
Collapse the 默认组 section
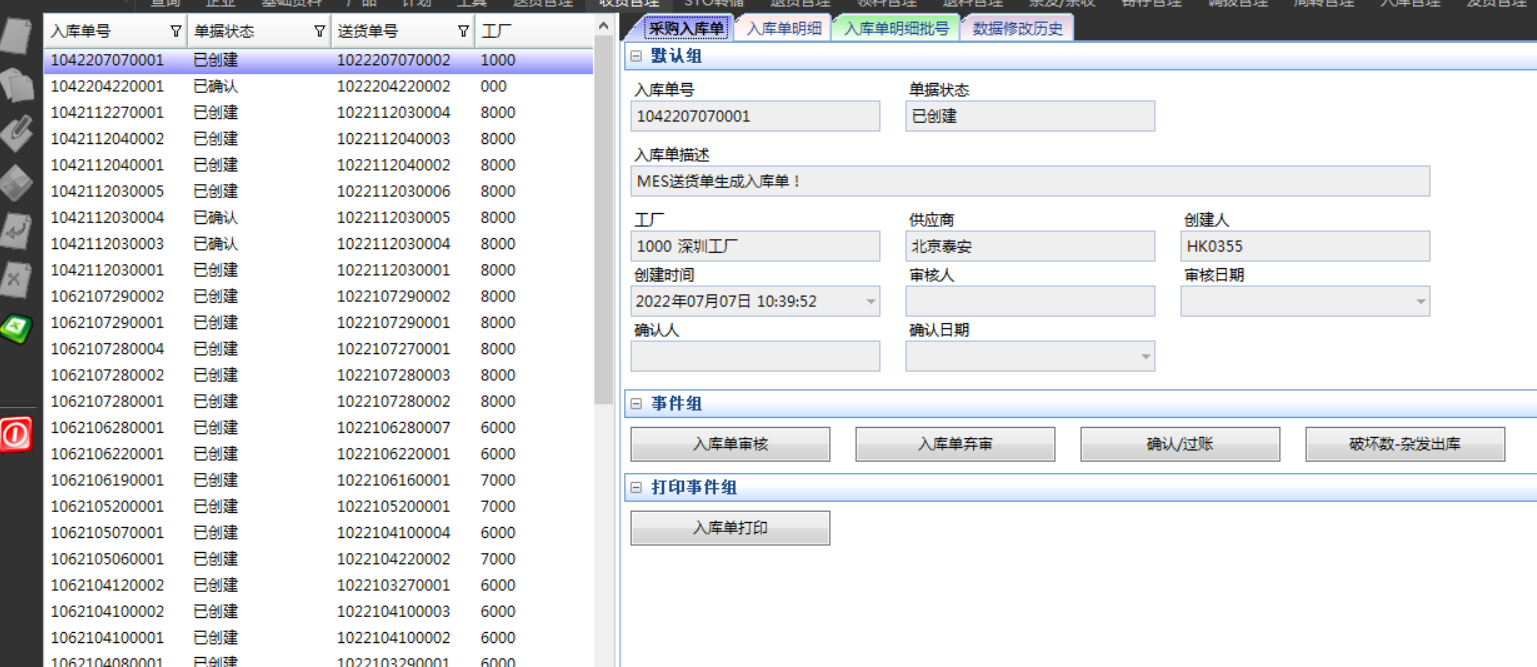click(x=636, y=57)
